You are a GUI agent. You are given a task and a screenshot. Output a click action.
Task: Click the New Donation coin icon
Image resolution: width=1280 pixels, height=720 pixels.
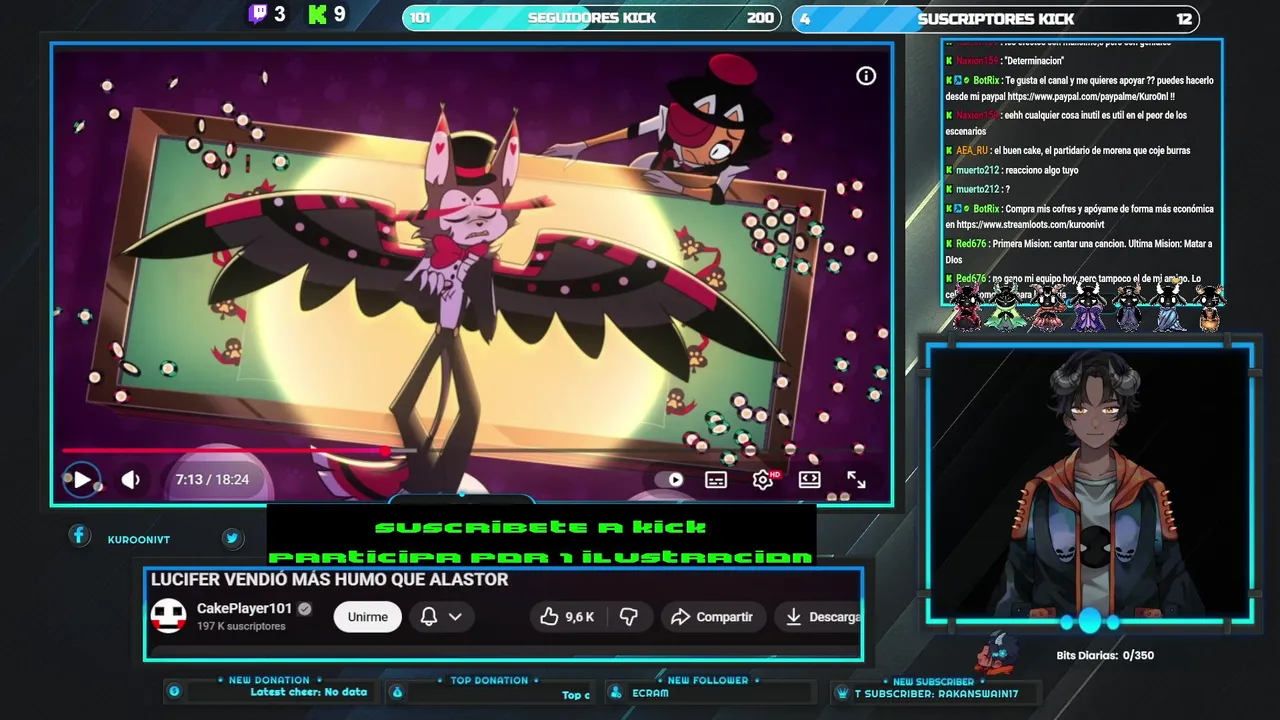(174, 691)
